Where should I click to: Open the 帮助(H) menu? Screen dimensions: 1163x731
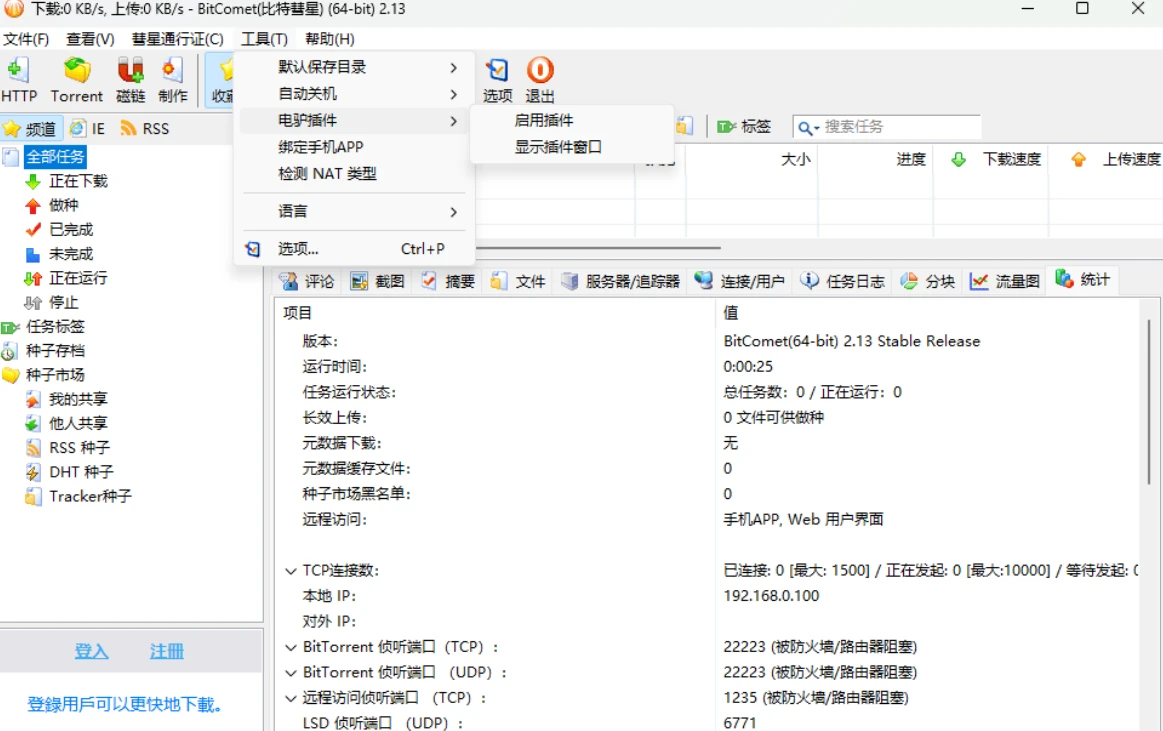point(330,39)
